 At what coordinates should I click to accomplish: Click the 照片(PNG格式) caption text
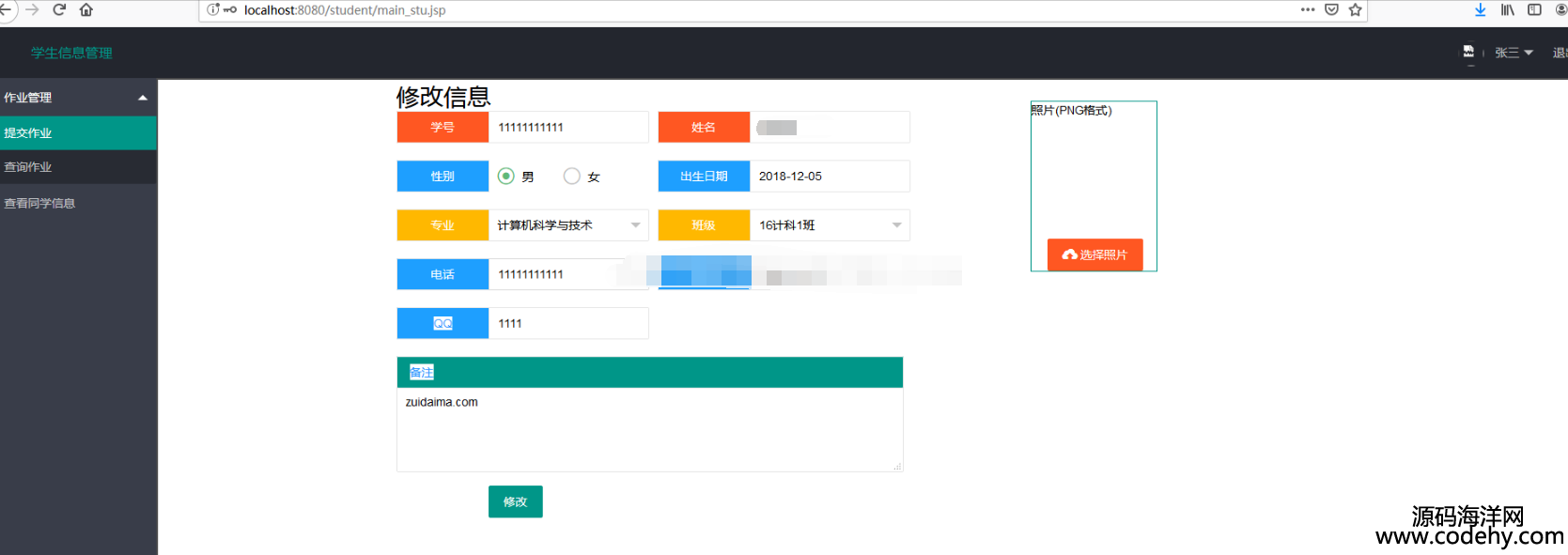1071,110
